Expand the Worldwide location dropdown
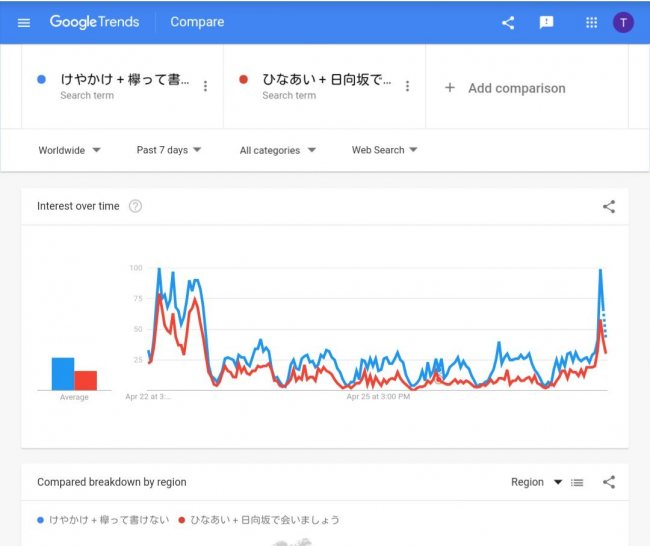 pyautogui.click(x=69, y=150)
